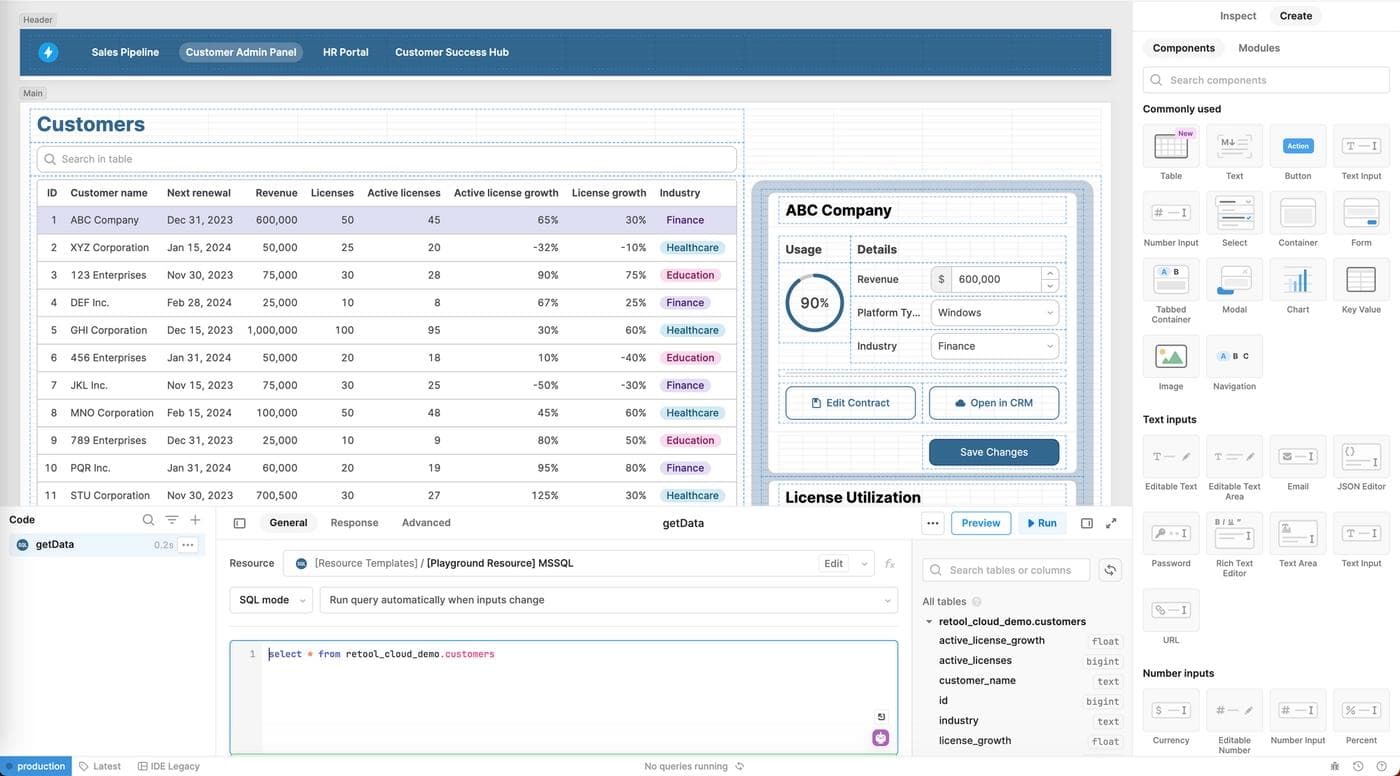1400x776 pixels.
Task: Select the JSON Editor component icon
Action: point(1360,457)
